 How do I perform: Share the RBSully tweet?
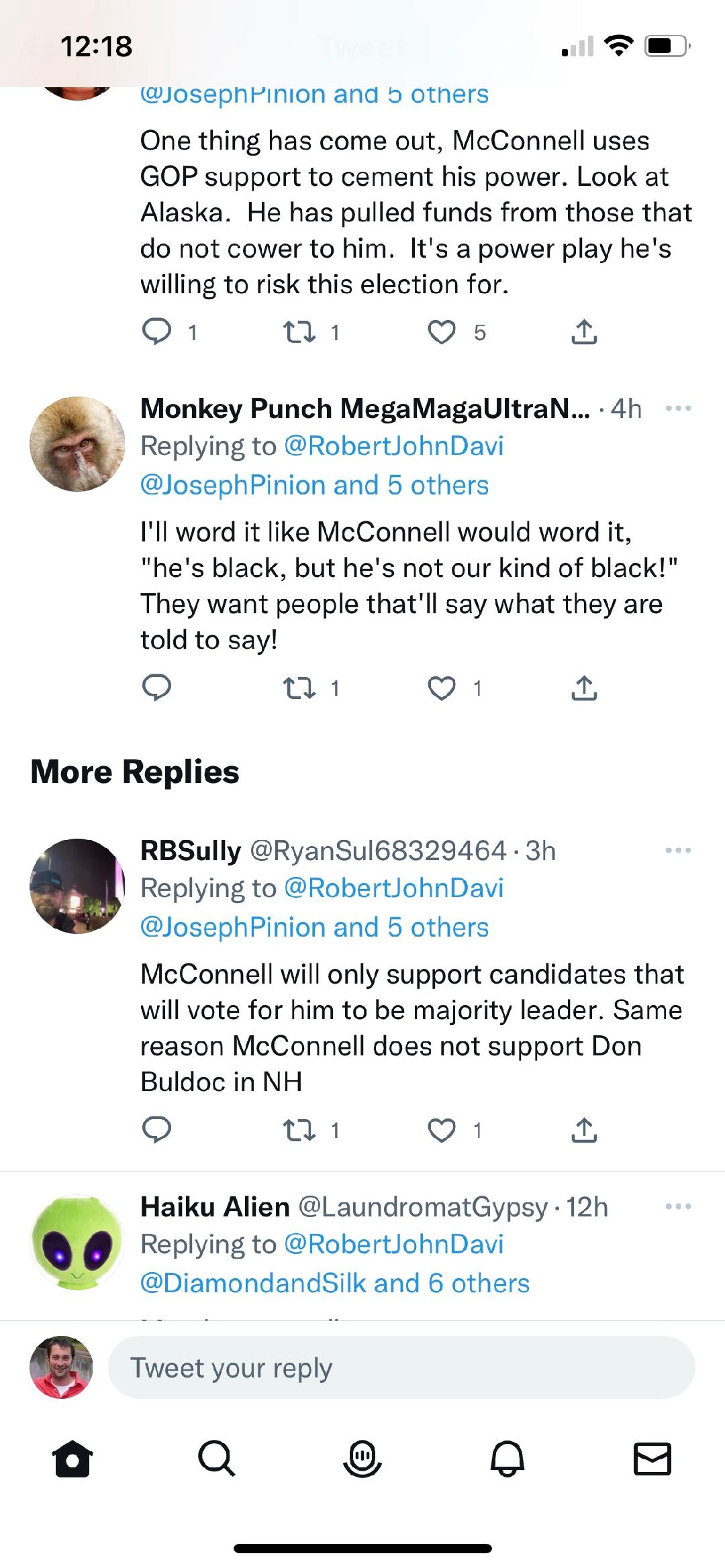(584, 1131)
